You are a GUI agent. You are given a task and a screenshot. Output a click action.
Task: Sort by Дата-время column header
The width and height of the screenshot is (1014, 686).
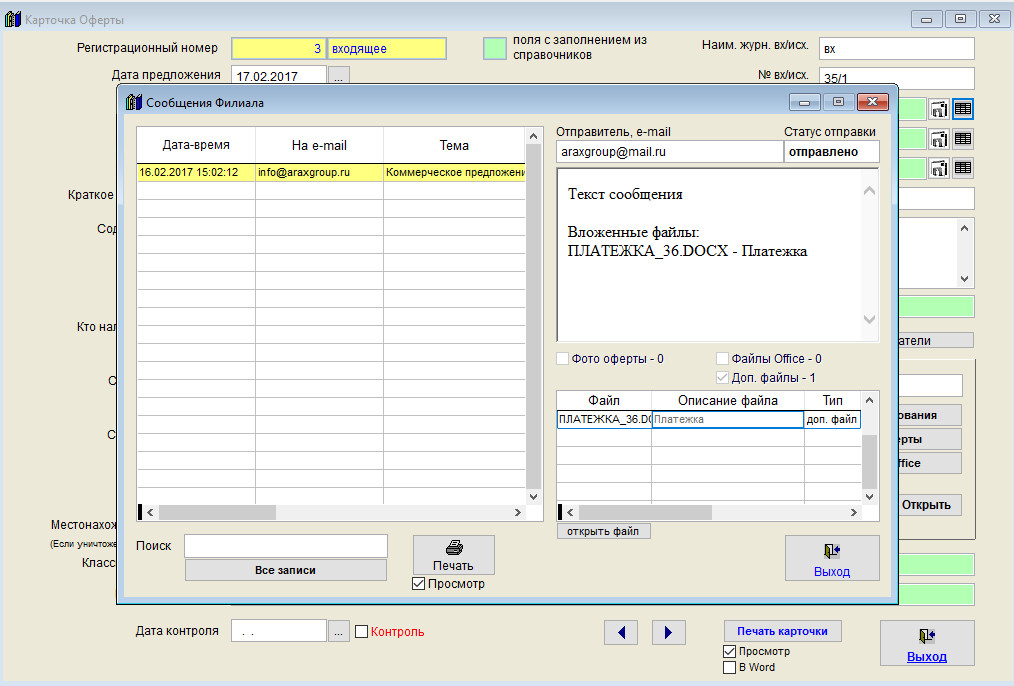pos(196,145)
